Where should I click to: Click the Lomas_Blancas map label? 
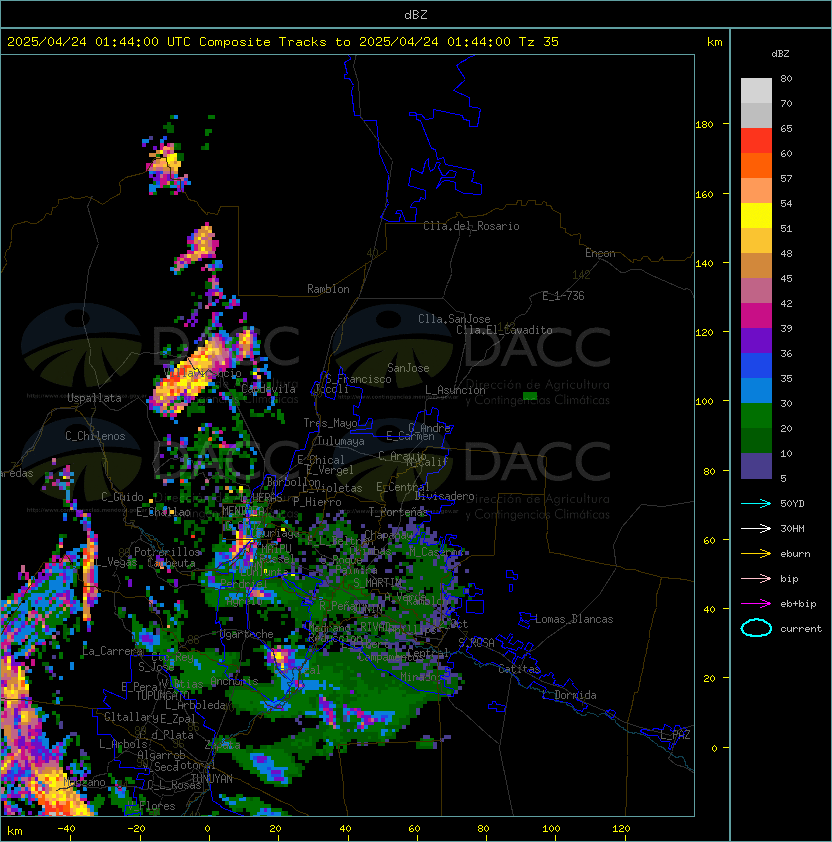click(x=574, y=619)
